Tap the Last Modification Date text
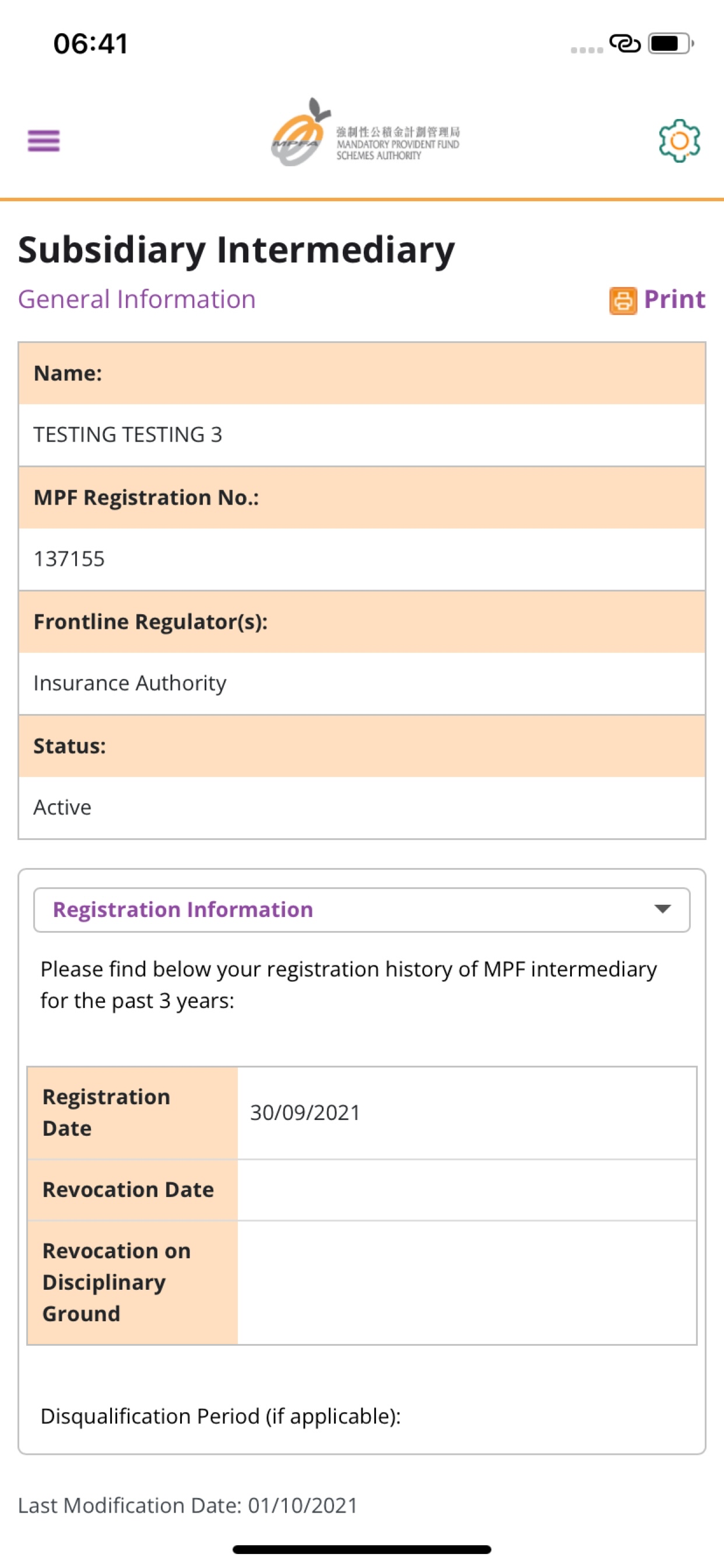This screenshot has width=724, height=1568. (187, 1506)
